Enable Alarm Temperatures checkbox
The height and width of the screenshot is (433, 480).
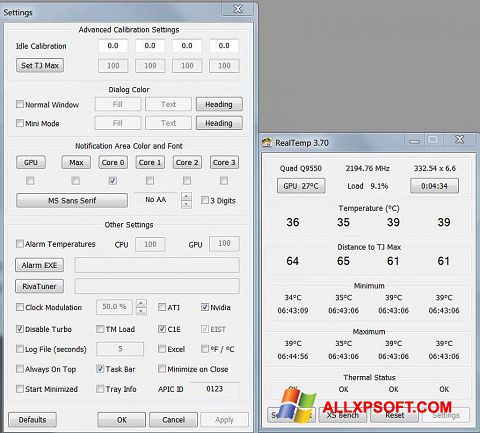coord(20,243)
